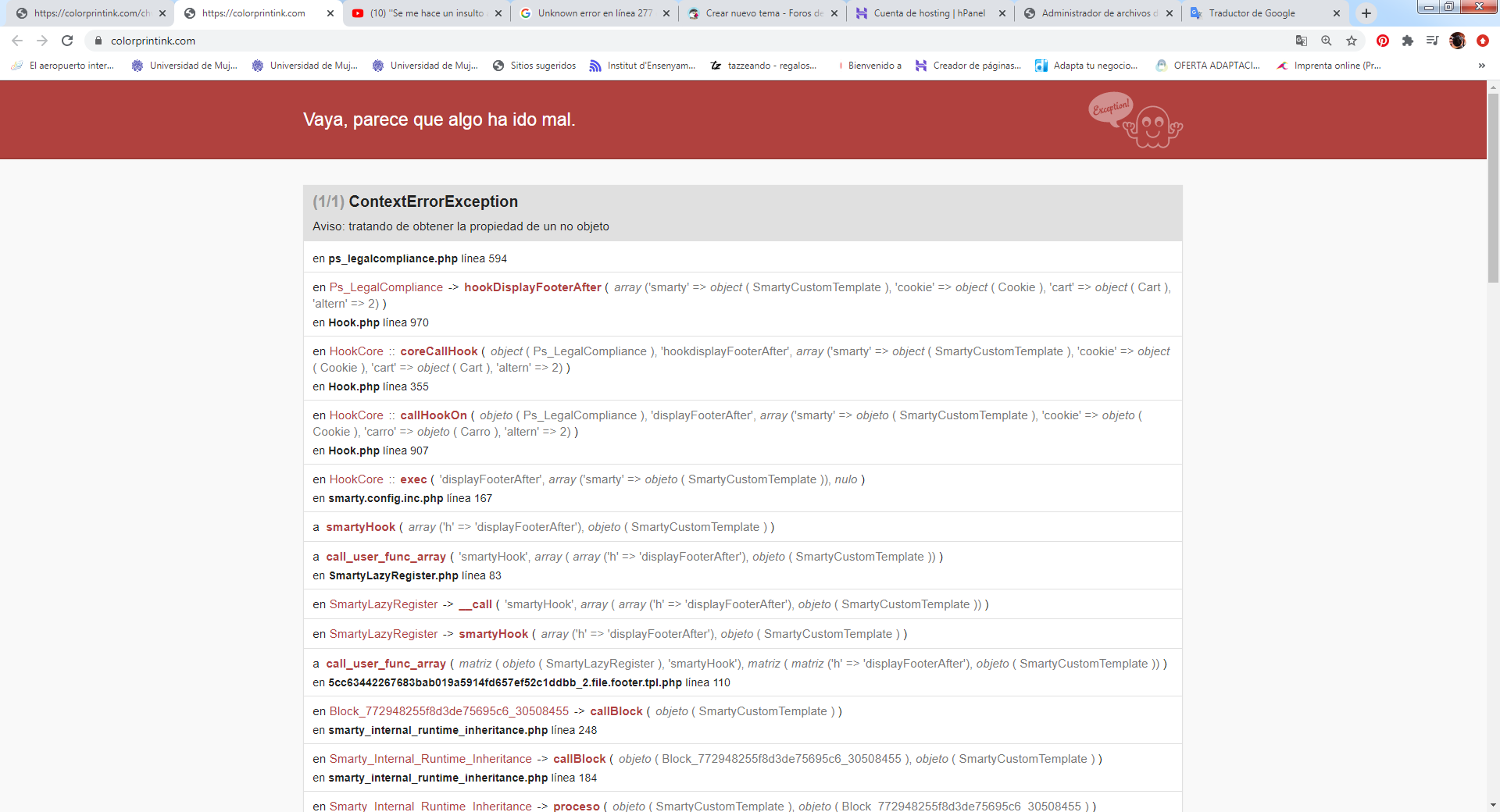The height and width of the screenshot is (812, 1500).
Task: Click 'callHookOn' method name
Action: (434, 415)
